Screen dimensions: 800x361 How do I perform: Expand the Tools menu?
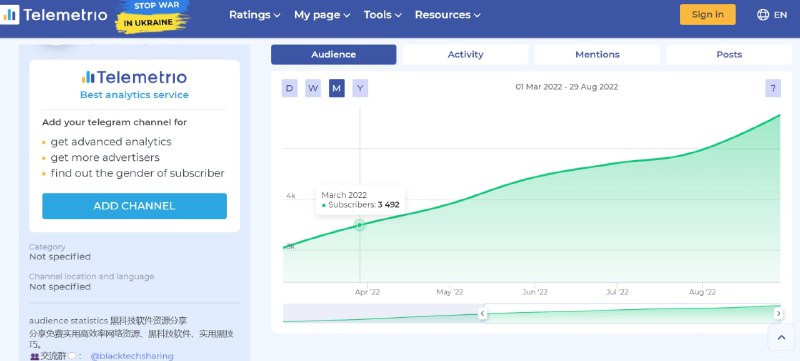coord(383,15)
